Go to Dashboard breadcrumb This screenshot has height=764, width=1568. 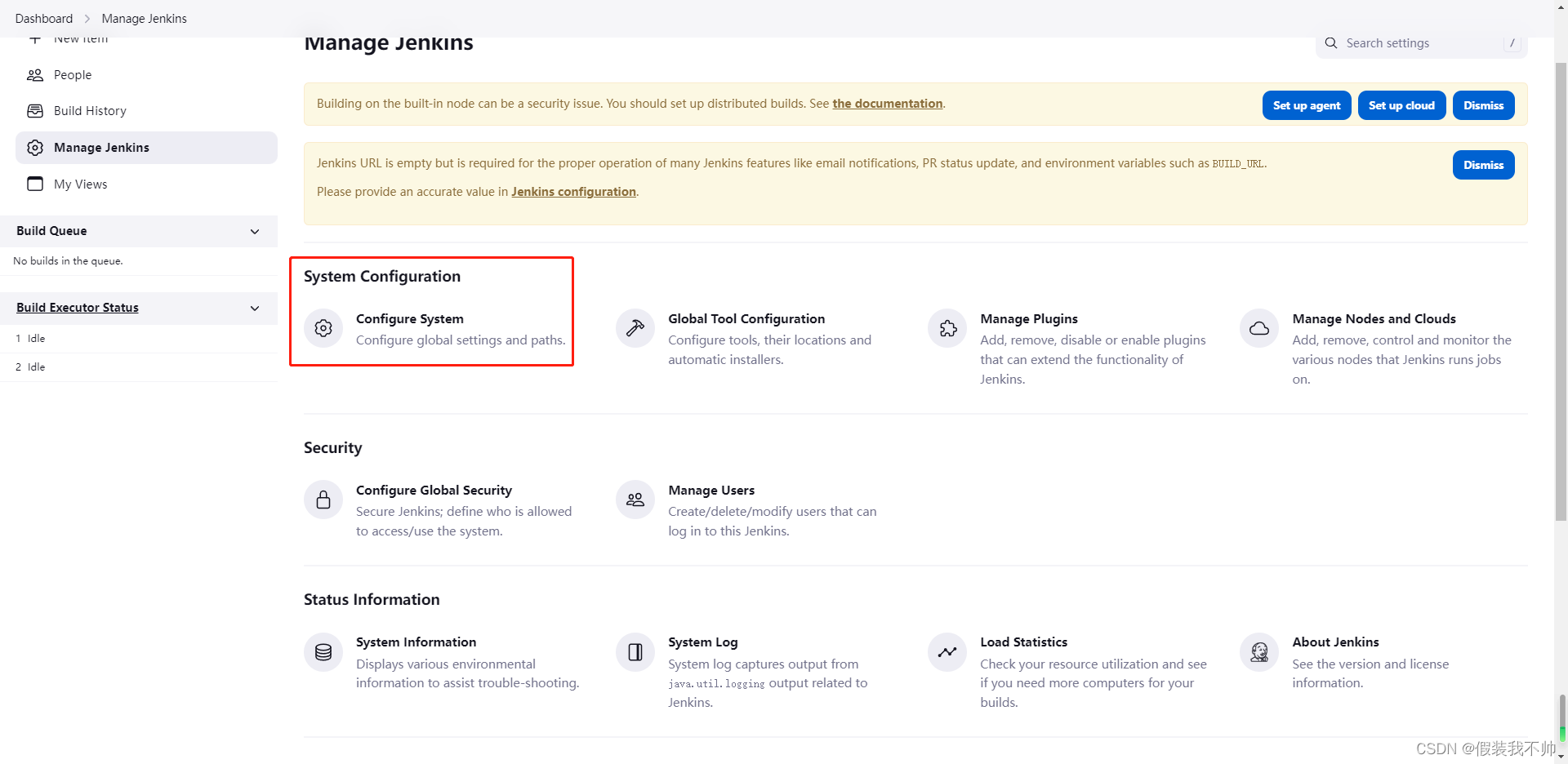(x=44, y=19)
